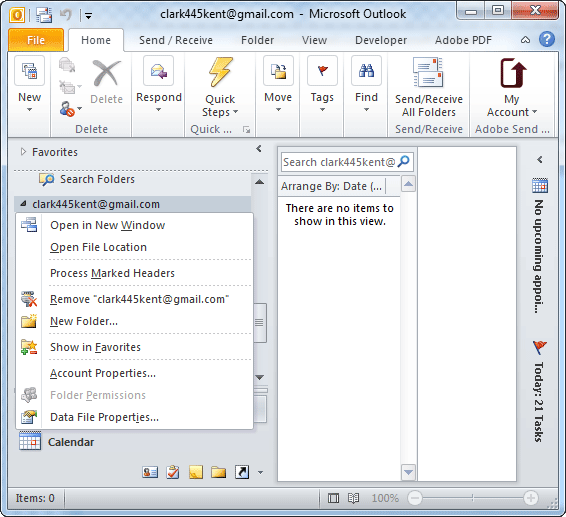The width and height of the screenshot is (566, 517).
Task: Switch to Reading view in status bar
Action: coord(353,498)
